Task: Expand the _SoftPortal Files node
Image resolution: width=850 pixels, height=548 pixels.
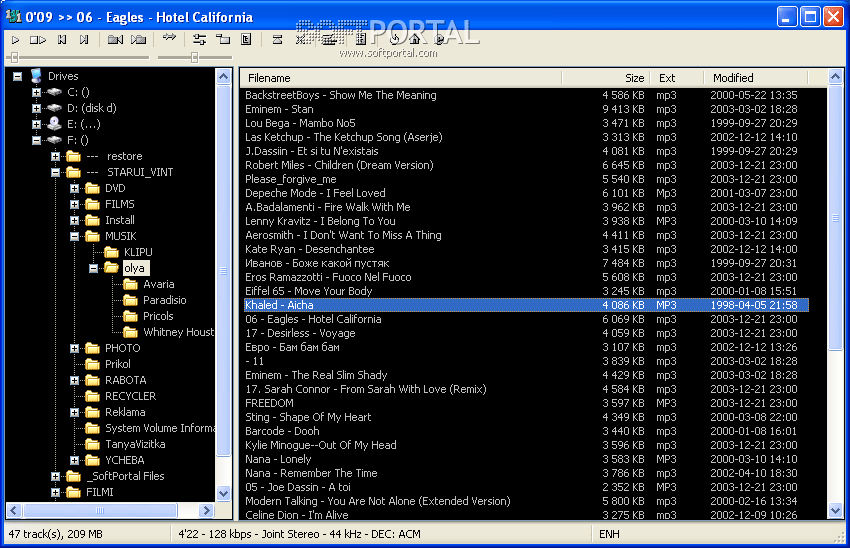Action: coord(55,476)
